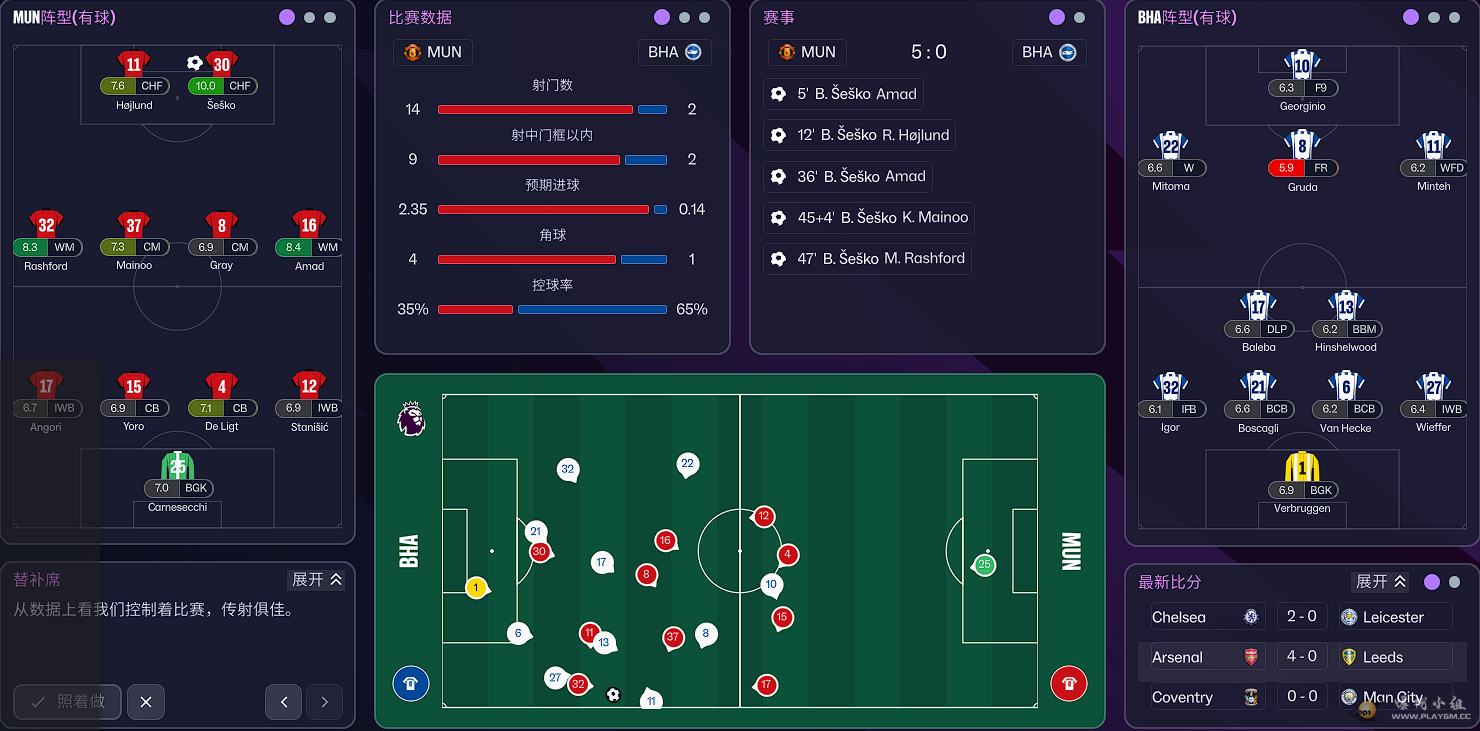The width and height of the screenshot is (1480, 731).
Task: Expand the 替补席 panel with 展开
Action: point(316,580)
